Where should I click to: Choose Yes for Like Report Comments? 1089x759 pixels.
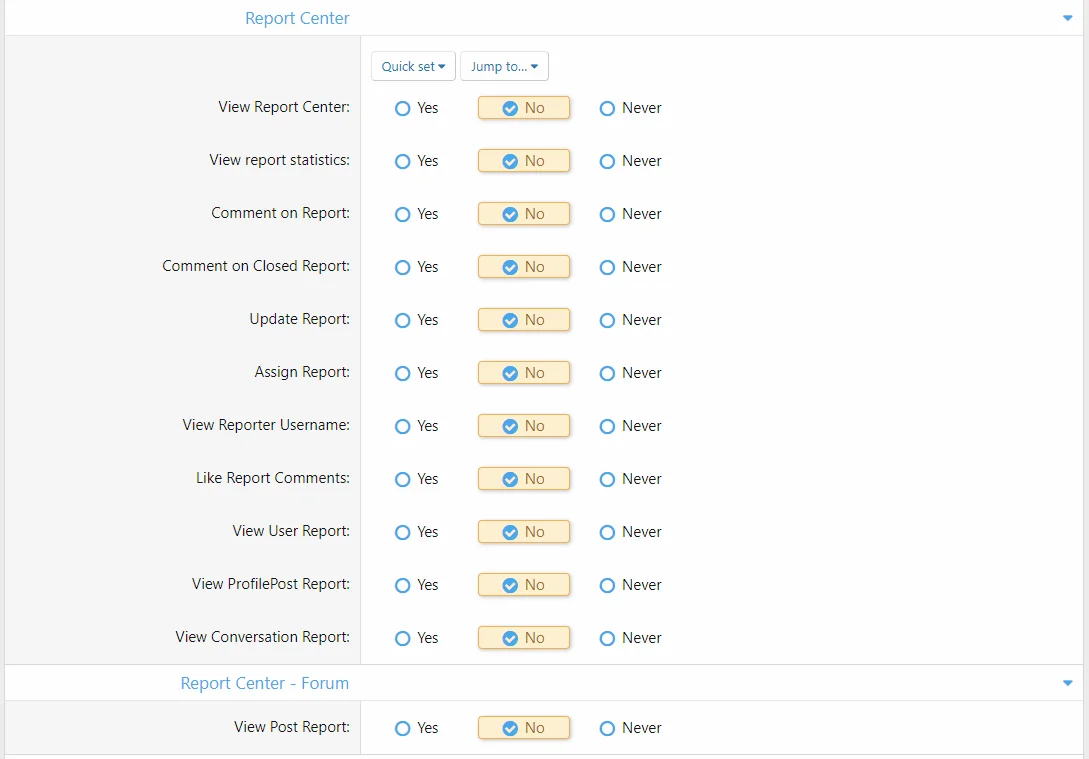tap(403, 479)
